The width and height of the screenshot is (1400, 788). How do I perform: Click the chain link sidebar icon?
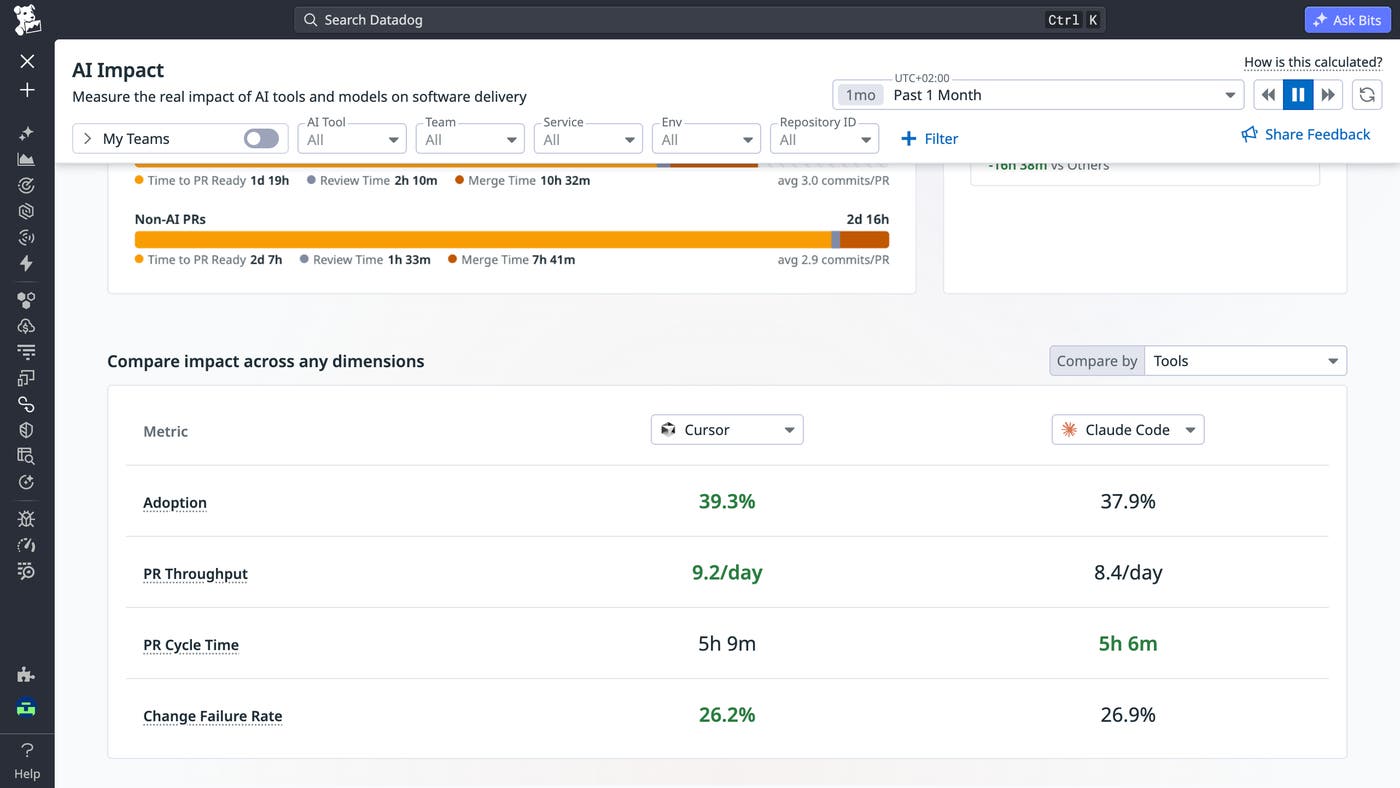[x=27, y=404]
